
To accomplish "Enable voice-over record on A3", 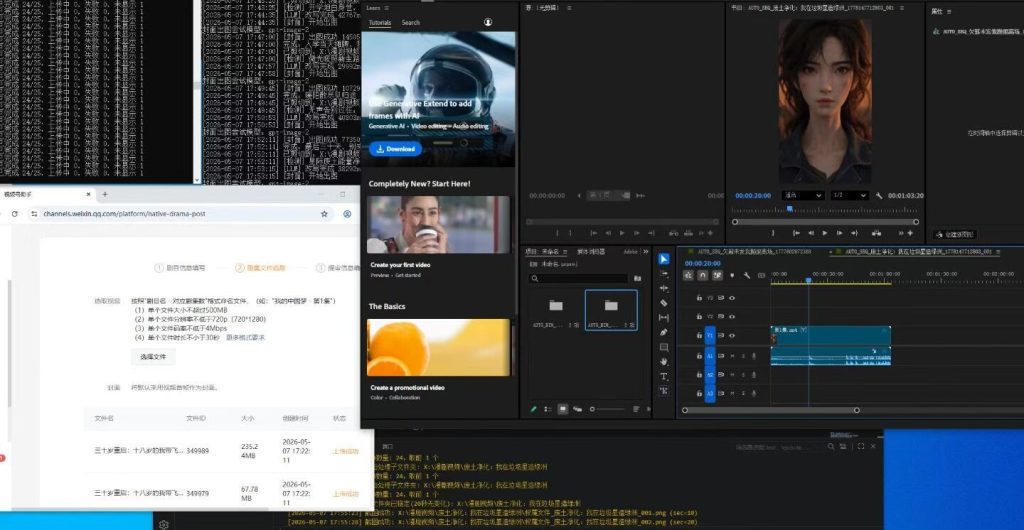I will tap(754, 394).
